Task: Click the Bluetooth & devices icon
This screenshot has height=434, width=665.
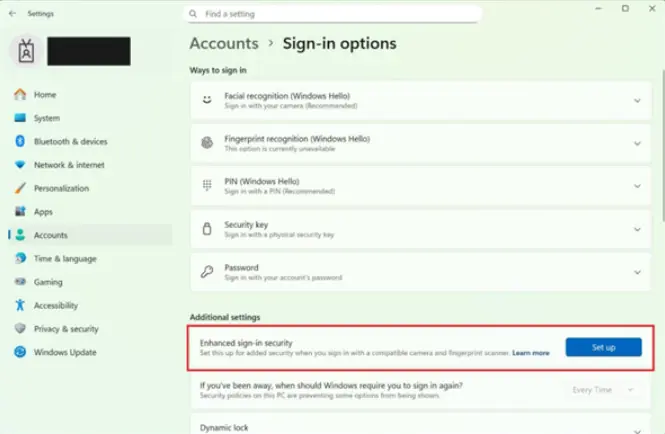Action: [x=19, y=142]
